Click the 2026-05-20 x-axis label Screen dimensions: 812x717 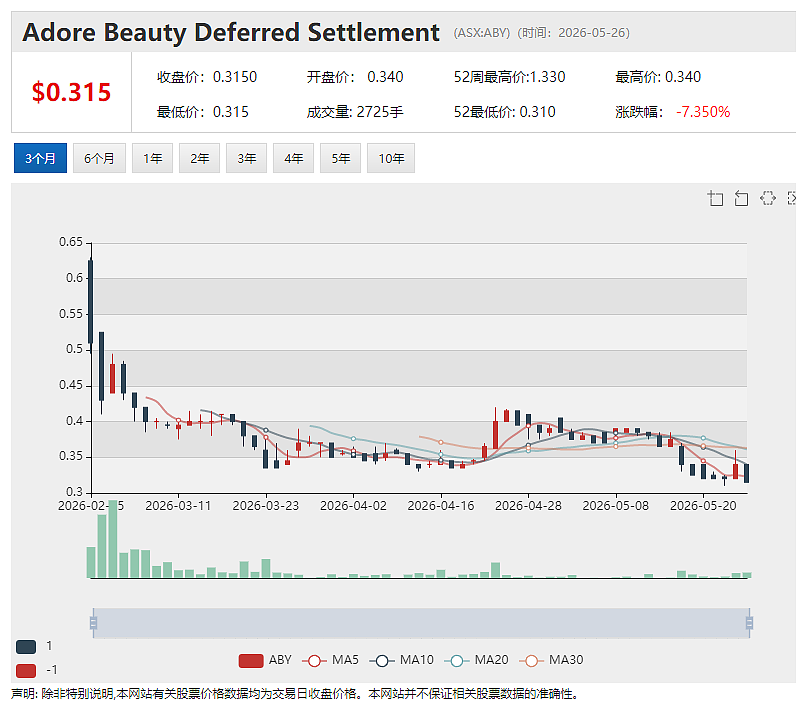[x=703, y=506]
